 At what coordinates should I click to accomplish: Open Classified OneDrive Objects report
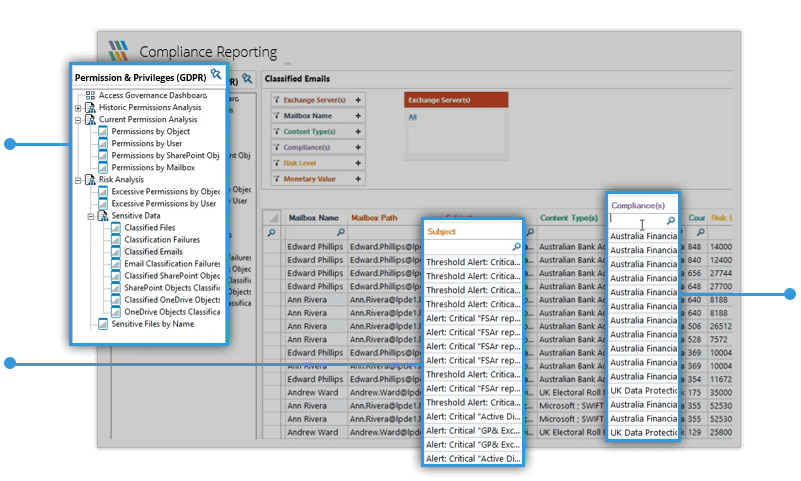(172, 300)
